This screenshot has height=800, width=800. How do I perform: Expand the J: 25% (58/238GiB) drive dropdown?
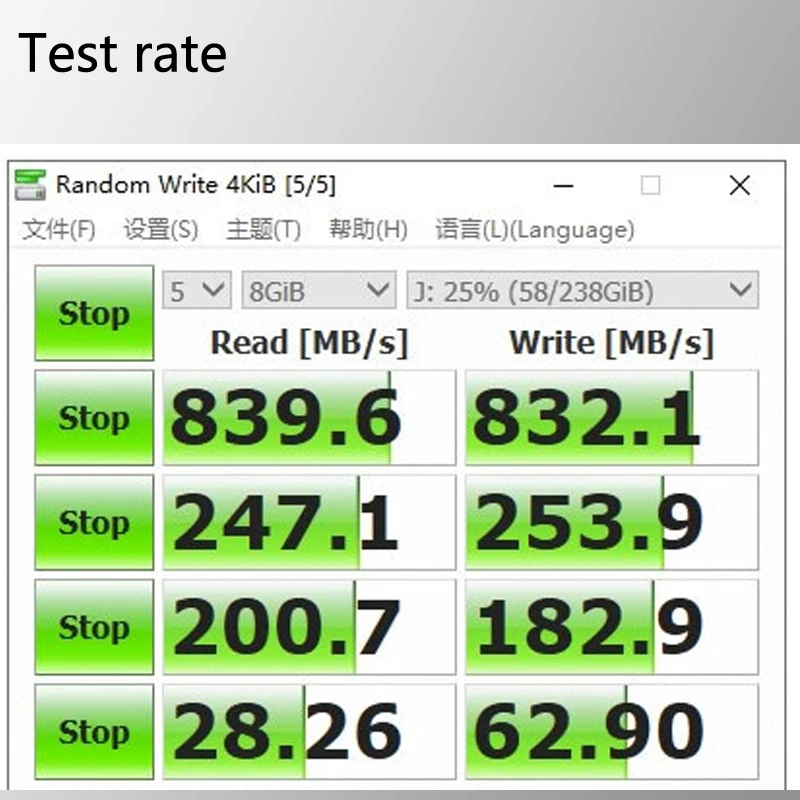coord(583,290)
